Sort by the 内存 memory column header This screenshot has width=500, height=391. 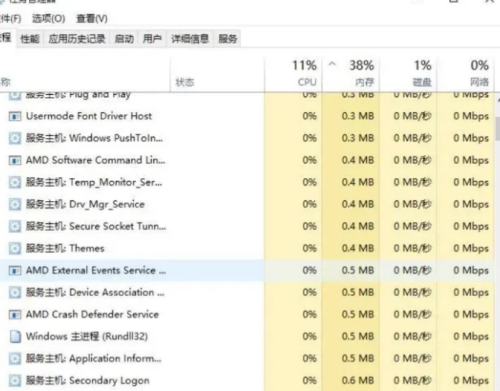(351, 74)
